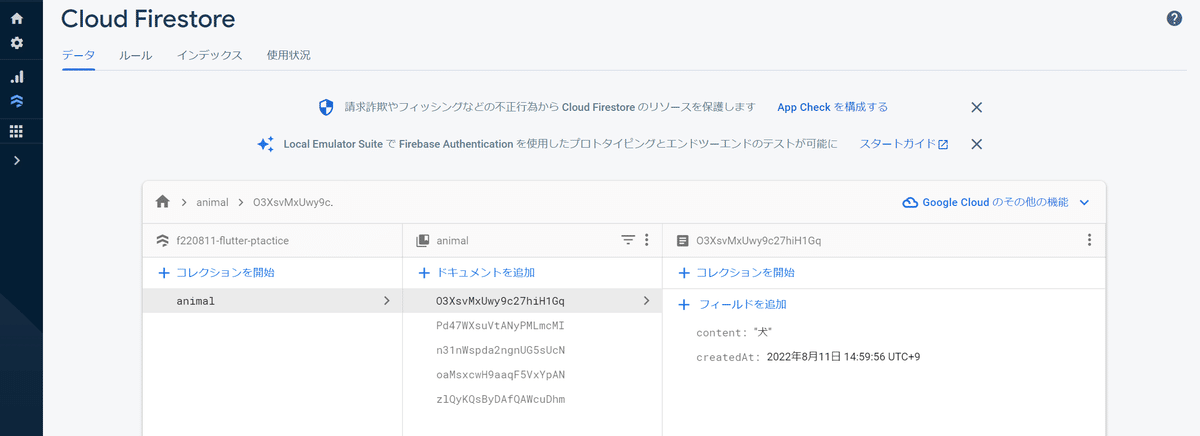1200x436 pixels.
Task: Open project settings gear icon
Action: pos(16,43)
